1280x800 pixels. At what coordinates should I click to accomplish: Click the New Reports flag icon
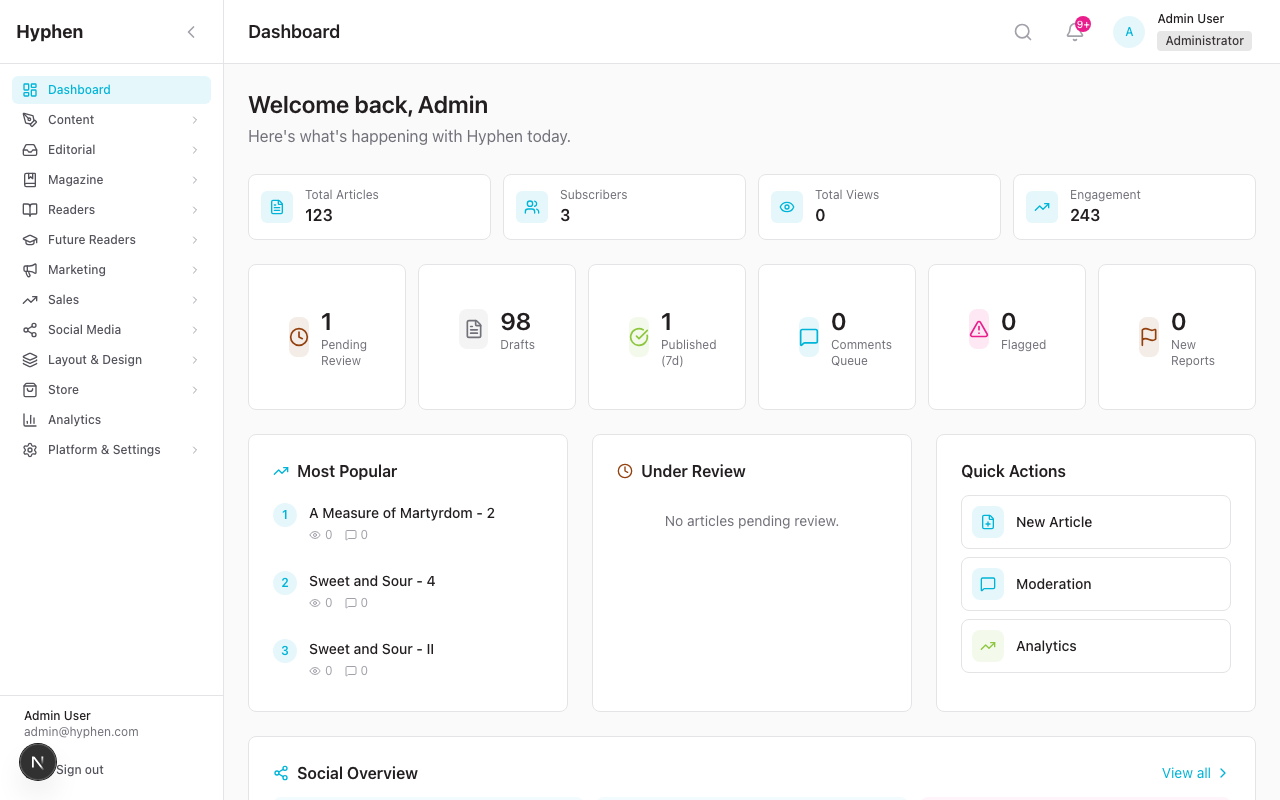1148,337
